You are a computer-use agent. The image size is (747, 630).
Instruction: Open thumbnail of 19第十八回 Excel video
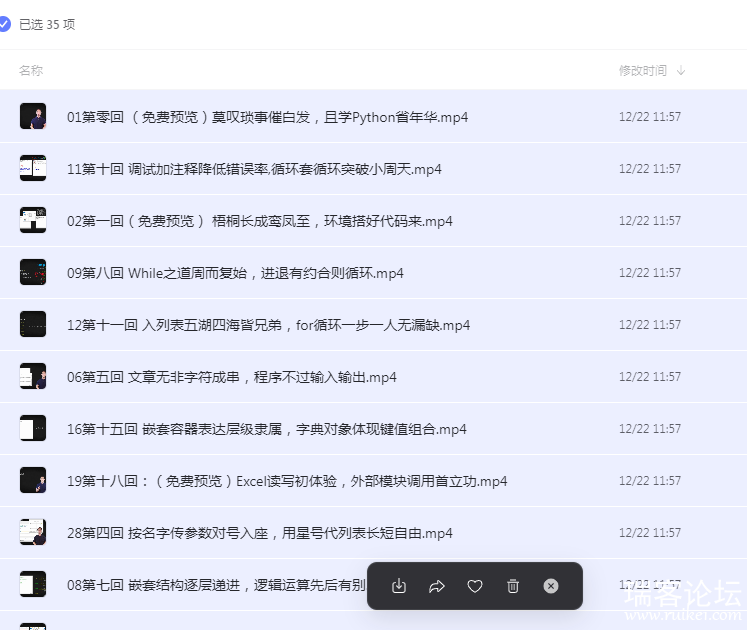(x=33, y=479)
